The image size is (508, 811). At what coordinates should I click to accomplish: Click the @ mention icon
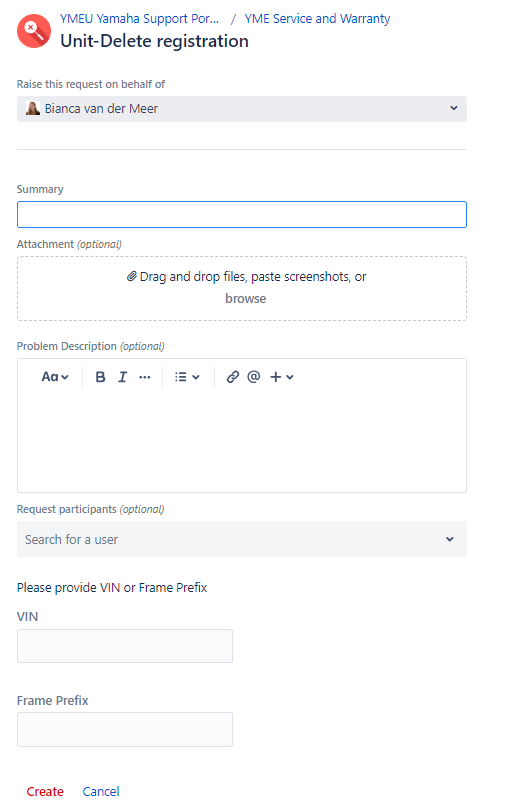tap(253, 377)
